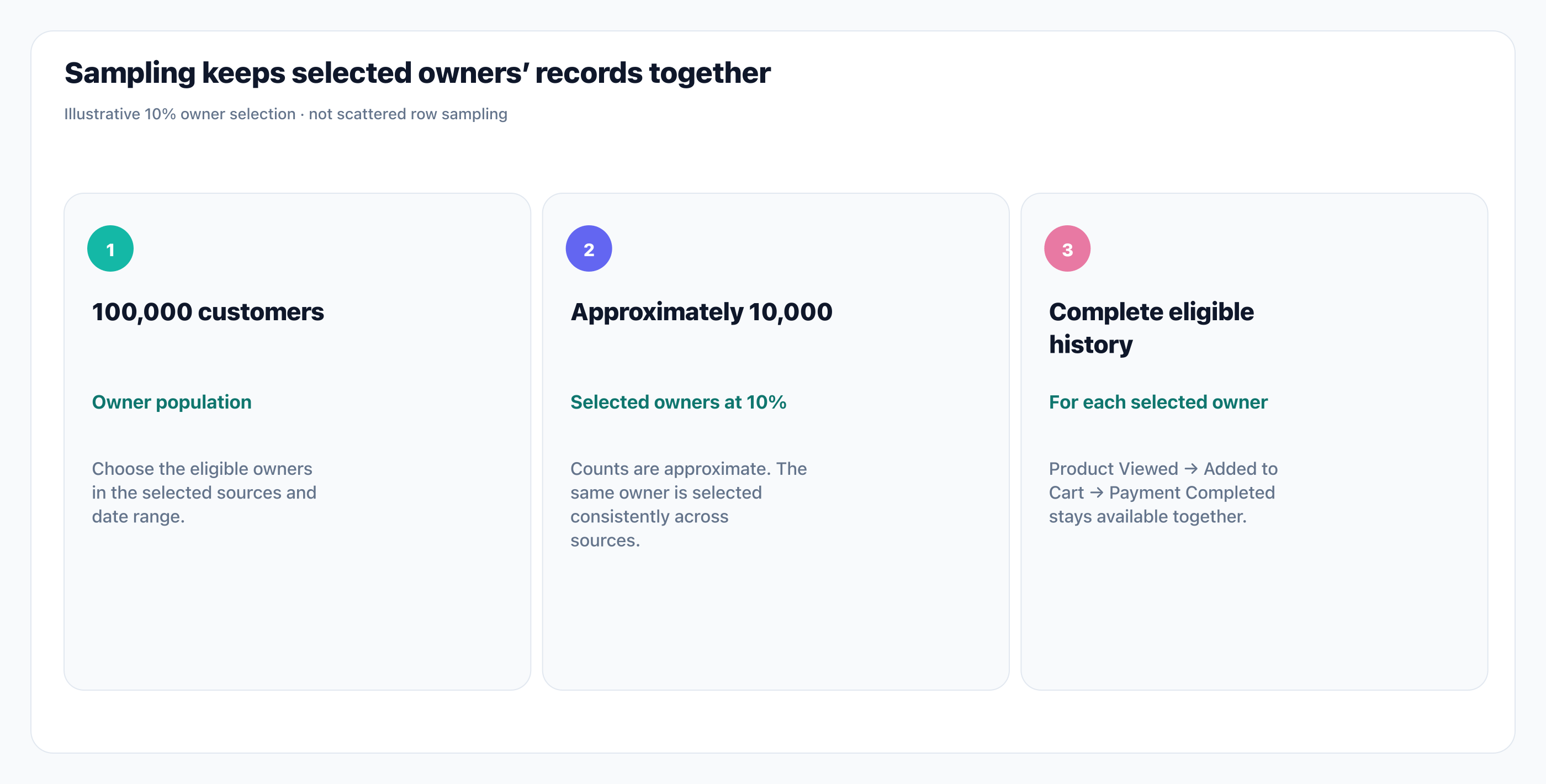Click the teal step 1 badge
Image resolution: width=1546 pixels, height=784 pixels.
point(110,248)
